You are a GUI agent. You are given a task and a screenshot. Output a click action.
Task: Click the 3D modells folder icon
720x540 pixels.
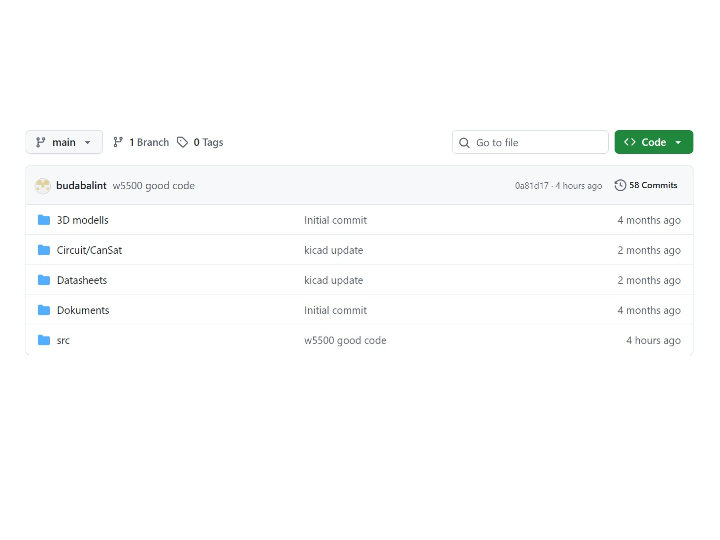click(44, 220)
